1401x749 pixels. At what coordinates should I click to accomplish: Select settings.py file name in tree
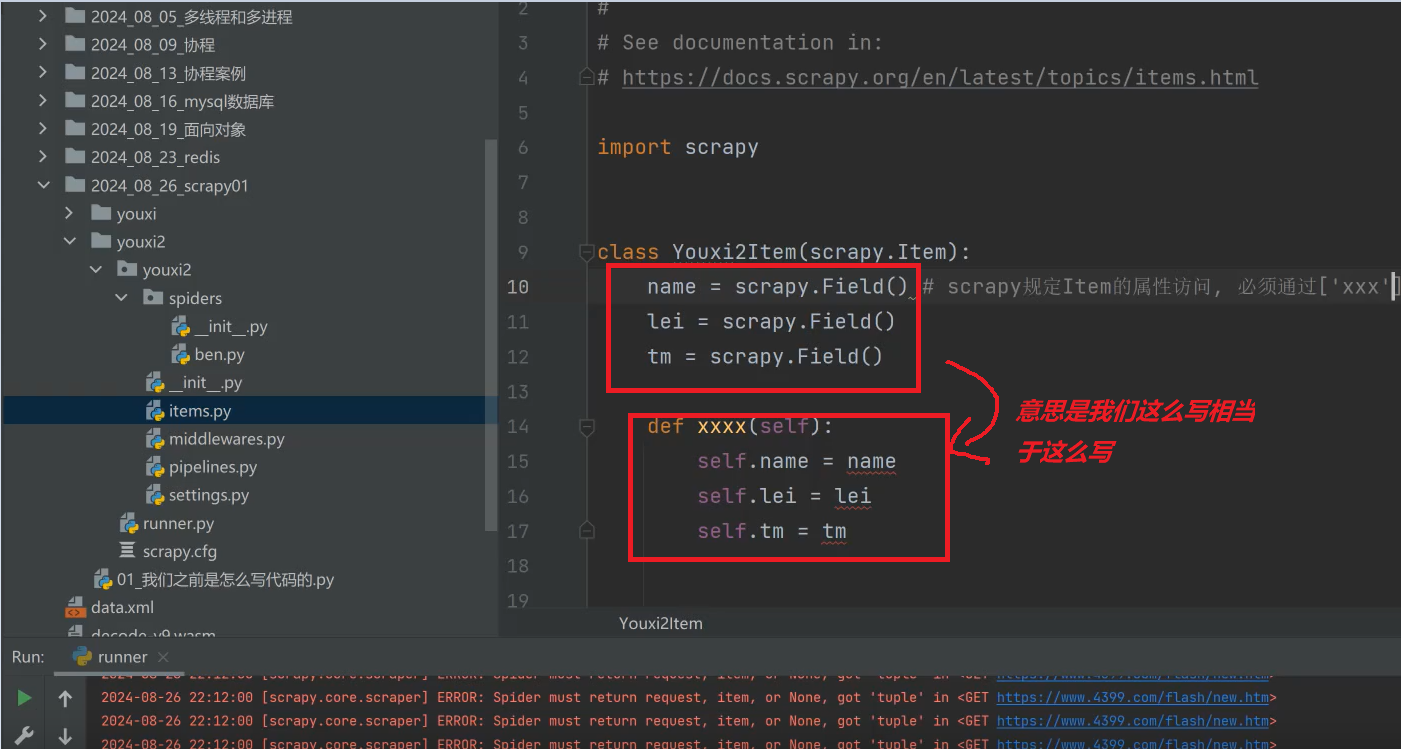pyautogui.click(x=209, y=495)
